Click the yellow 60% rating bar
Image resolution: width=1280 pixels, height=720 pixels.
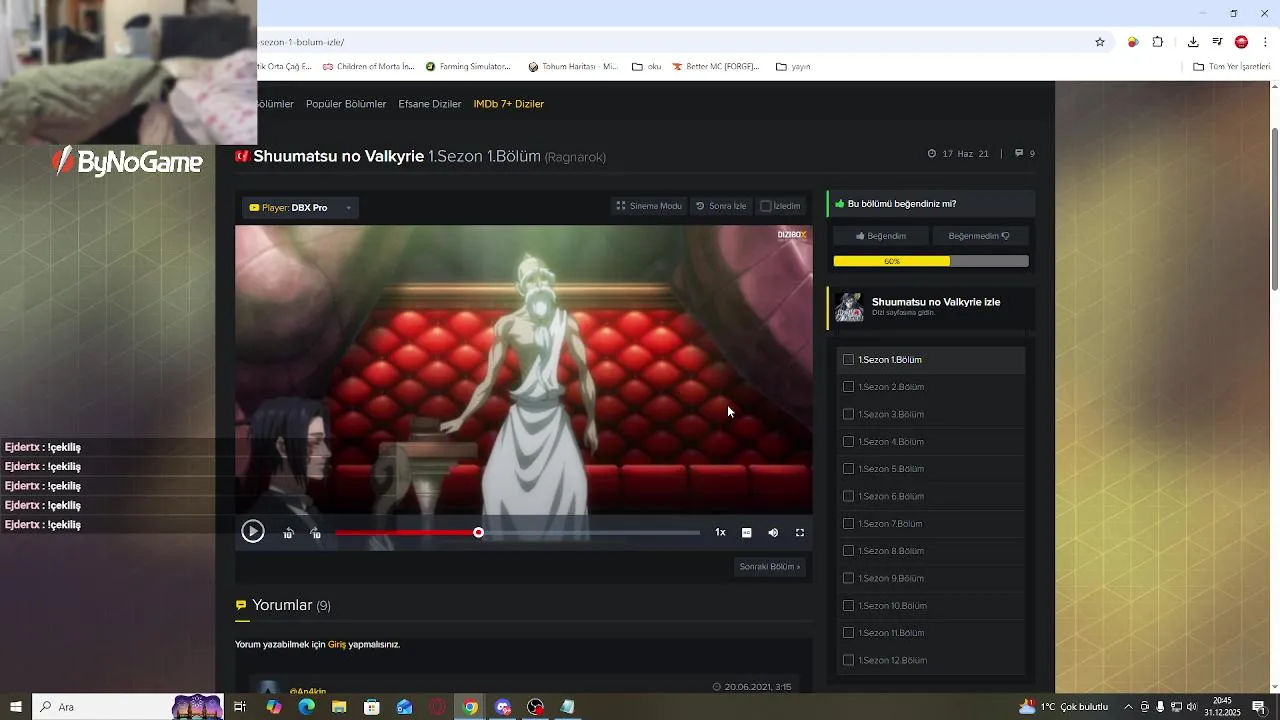(891, 261)
